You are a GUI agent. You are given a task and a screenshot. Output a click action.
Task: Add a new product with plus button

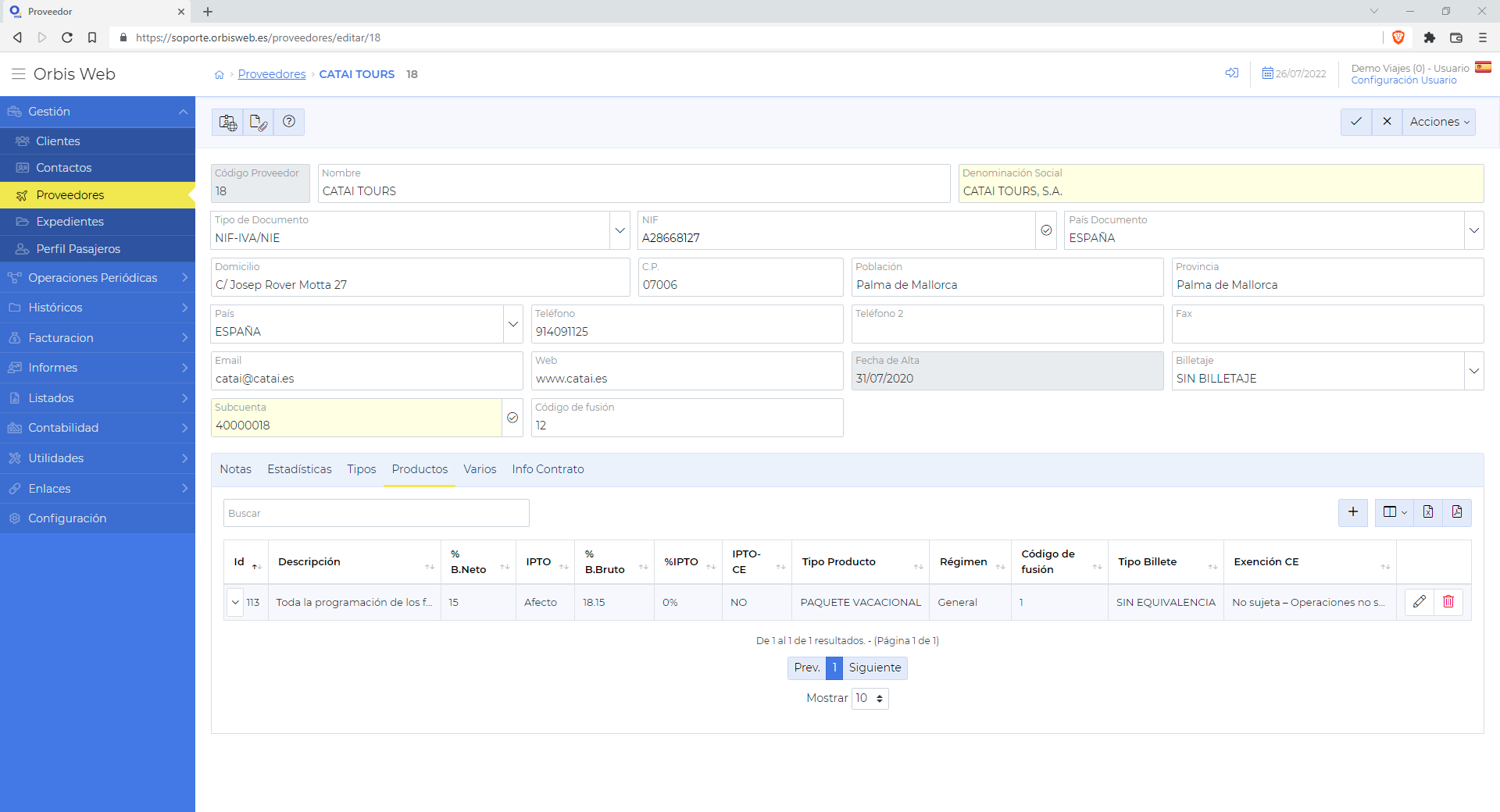click(x=1353, y=512)
